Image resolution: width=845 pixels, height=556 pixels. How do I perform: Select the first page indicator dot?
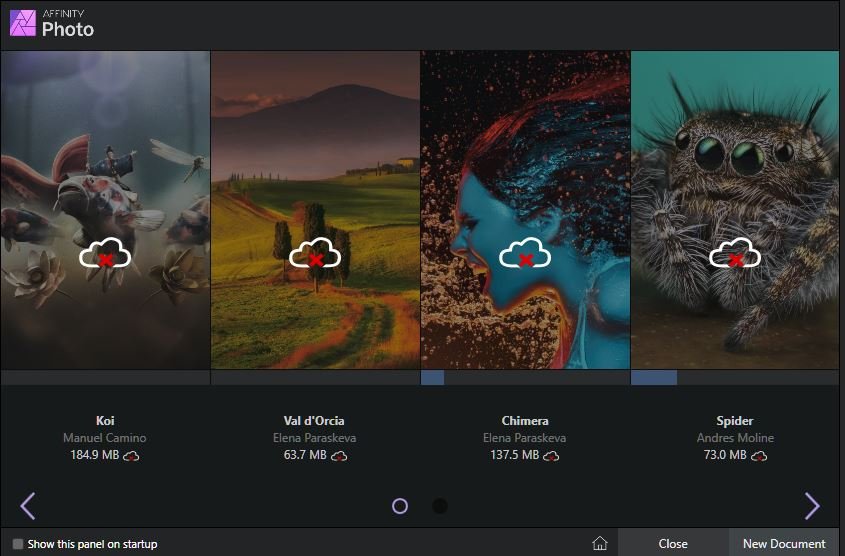click(400, 506)
